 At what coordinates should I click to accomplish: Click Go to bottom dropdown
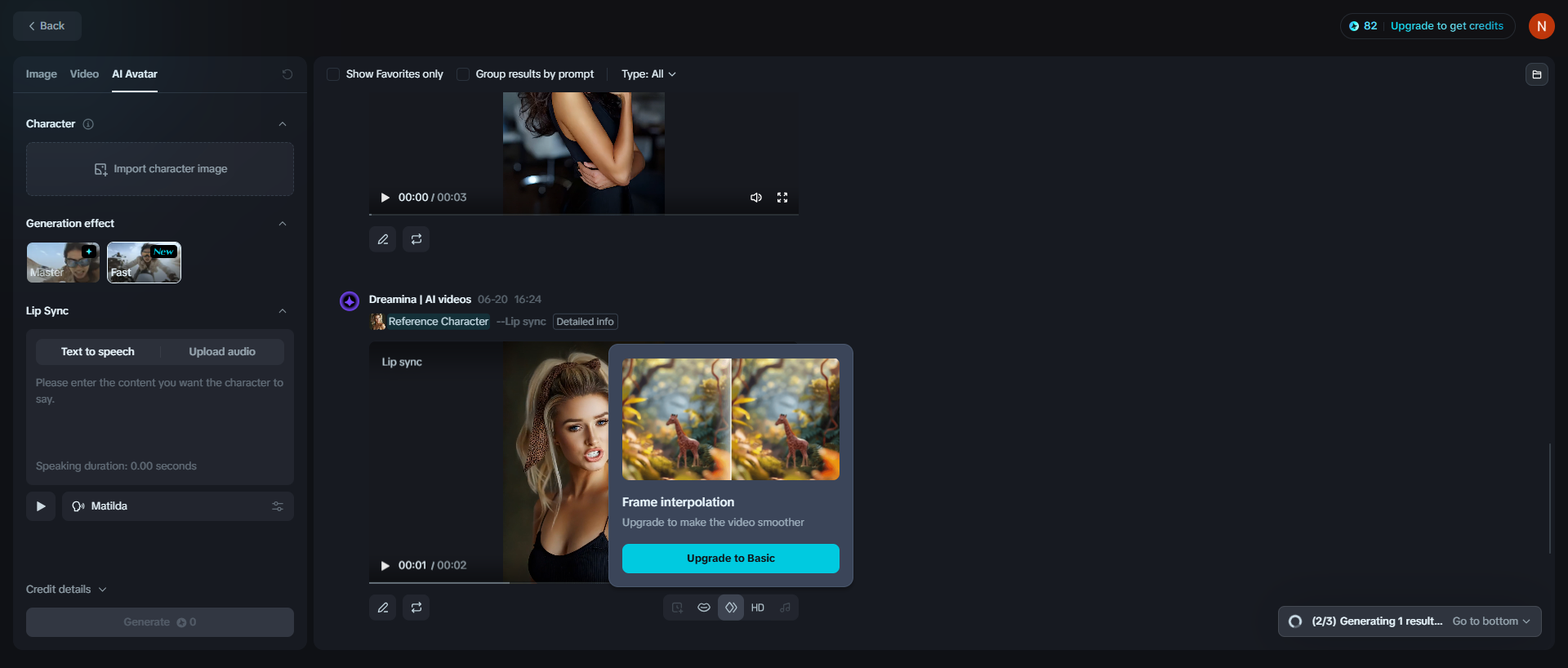(x=1491, y=621)
